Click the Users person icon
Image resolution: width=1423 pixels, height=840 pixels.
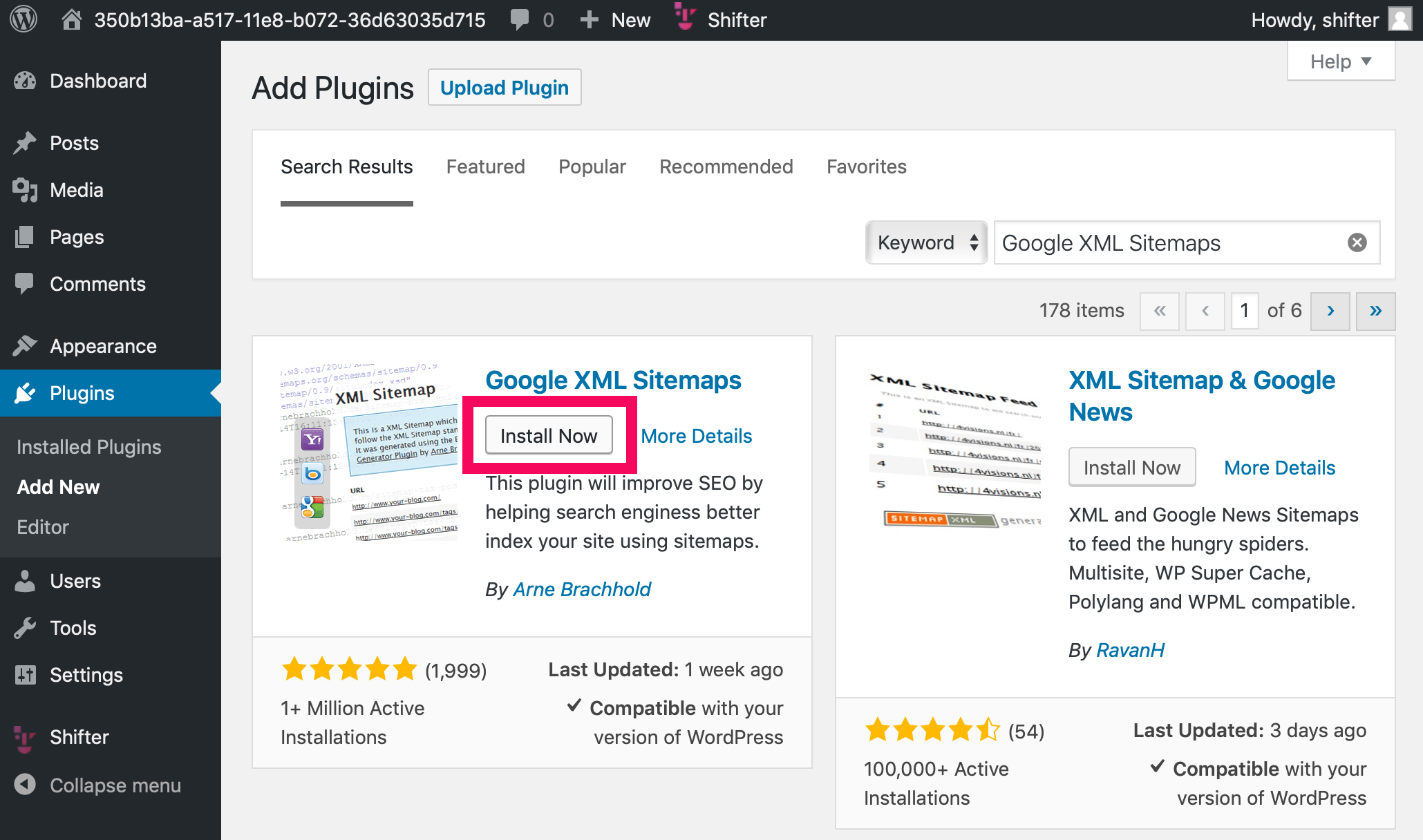[x=25, y=581]
